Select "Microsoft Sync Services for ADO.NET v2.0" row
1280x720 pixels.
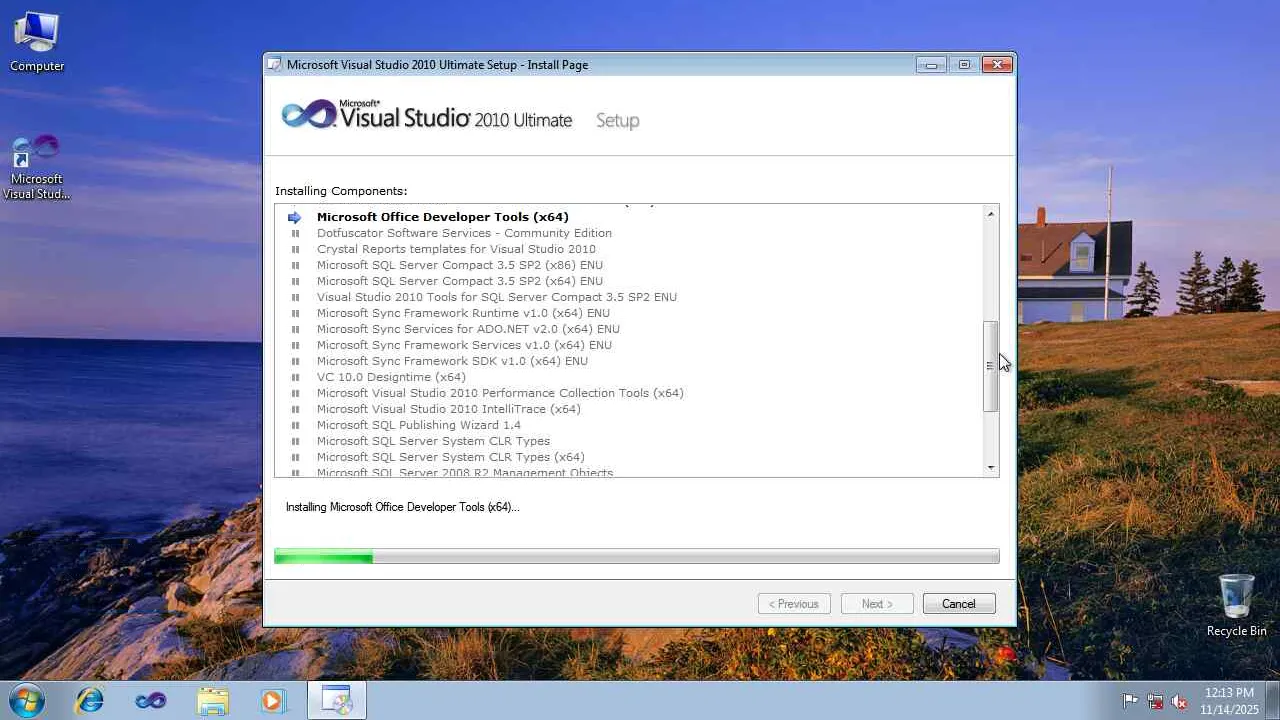[x=468, y=329]
